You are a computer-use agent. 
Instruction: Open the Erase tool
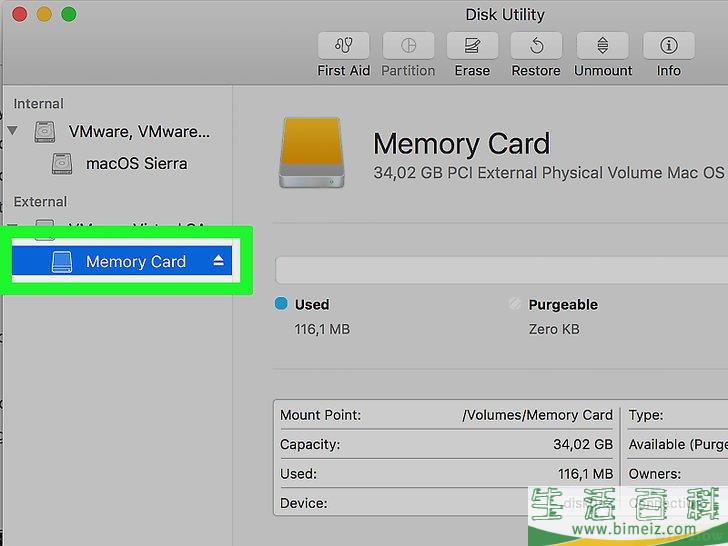(x=472, y=46)
